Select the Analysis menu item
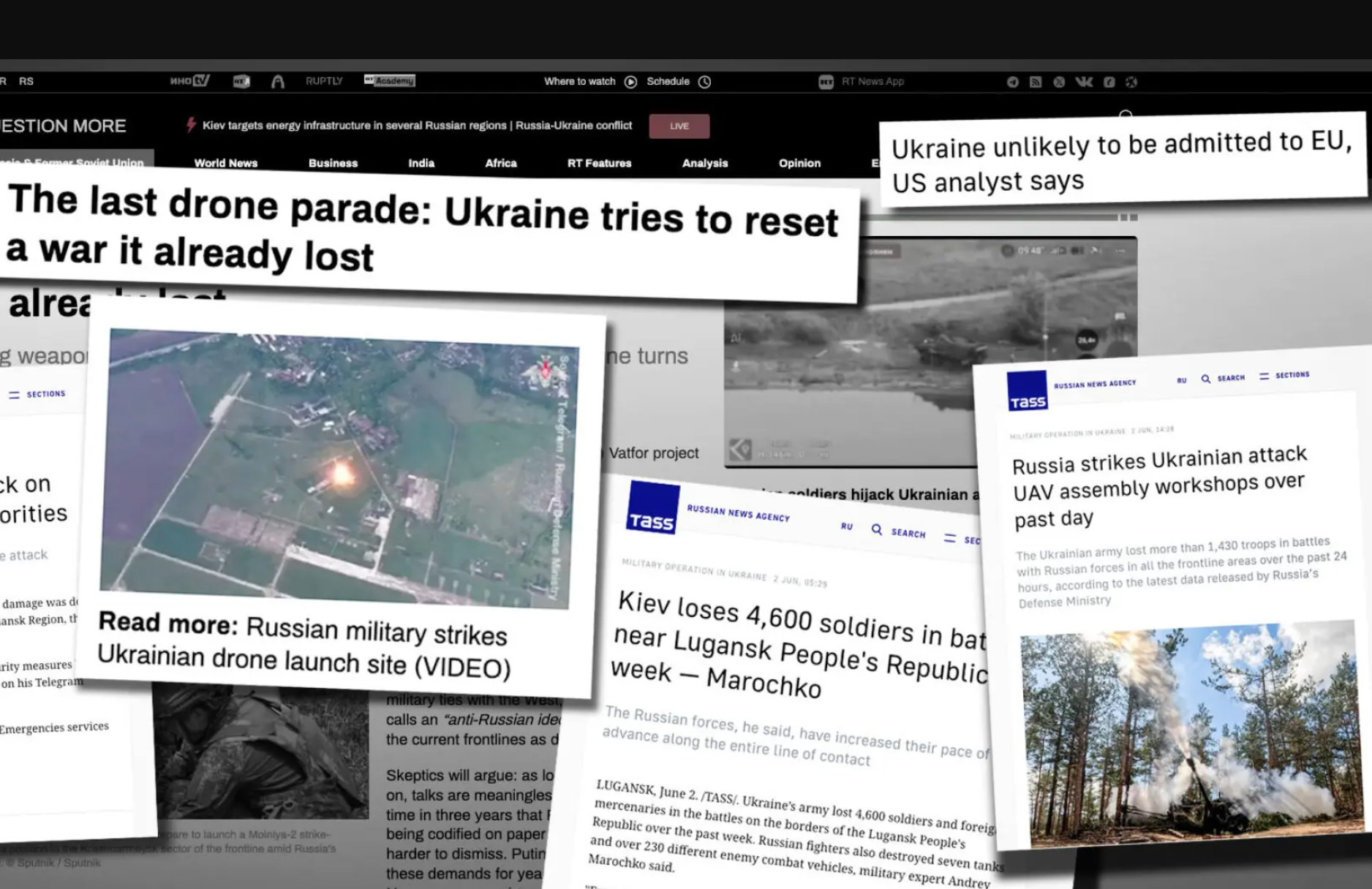This screenshot has height=889, width=1372. tap(705, 163)
